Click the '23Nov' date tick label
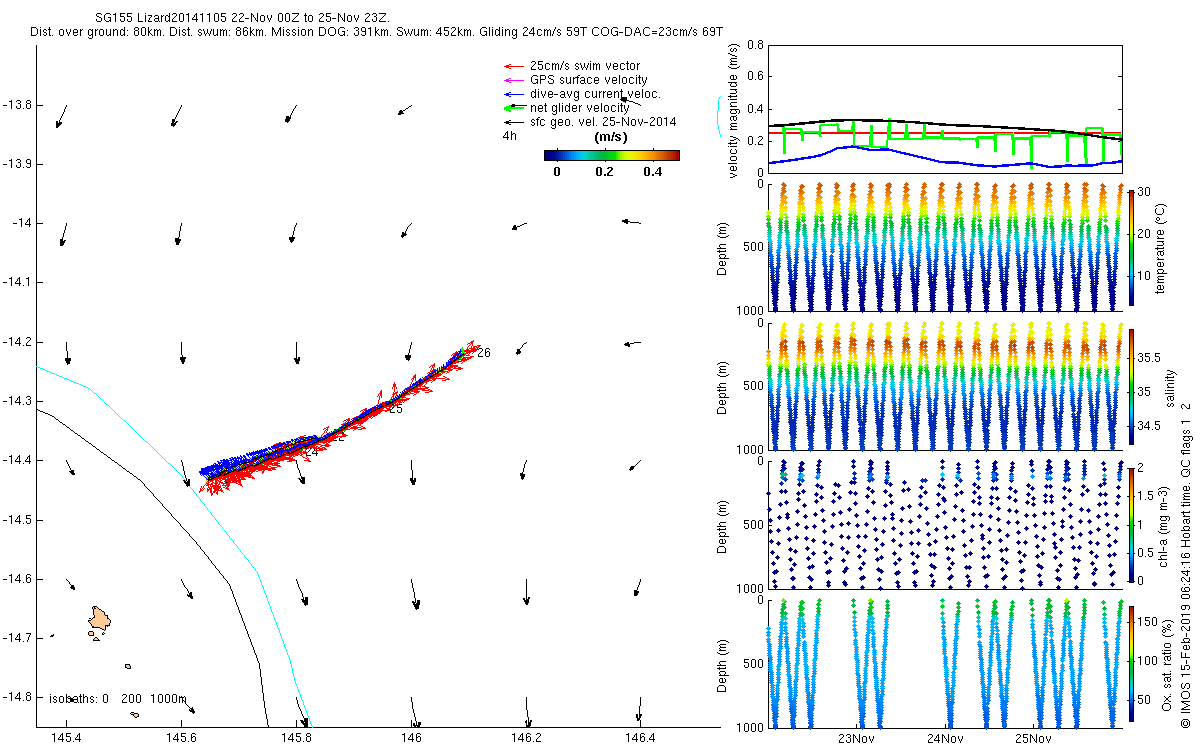 [857, 739]
